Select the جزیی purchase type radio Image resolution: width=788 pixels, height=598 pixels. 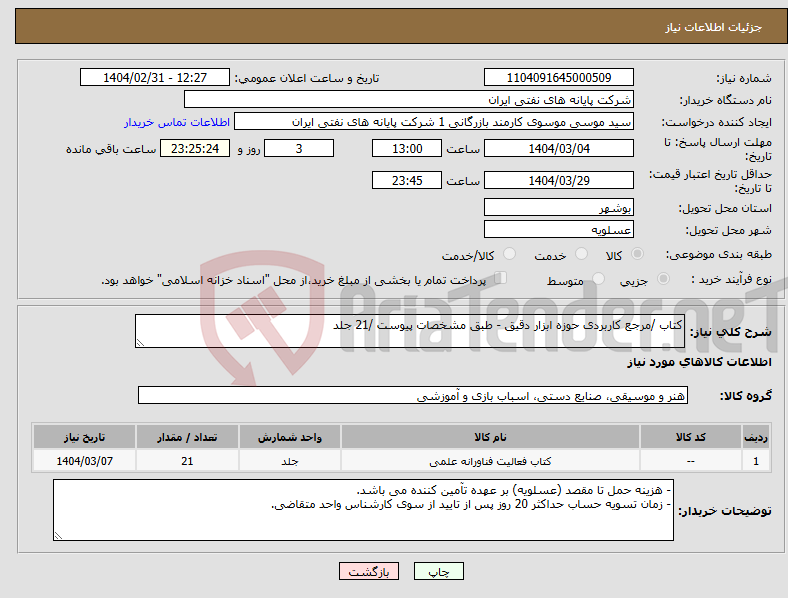(663, 278)
